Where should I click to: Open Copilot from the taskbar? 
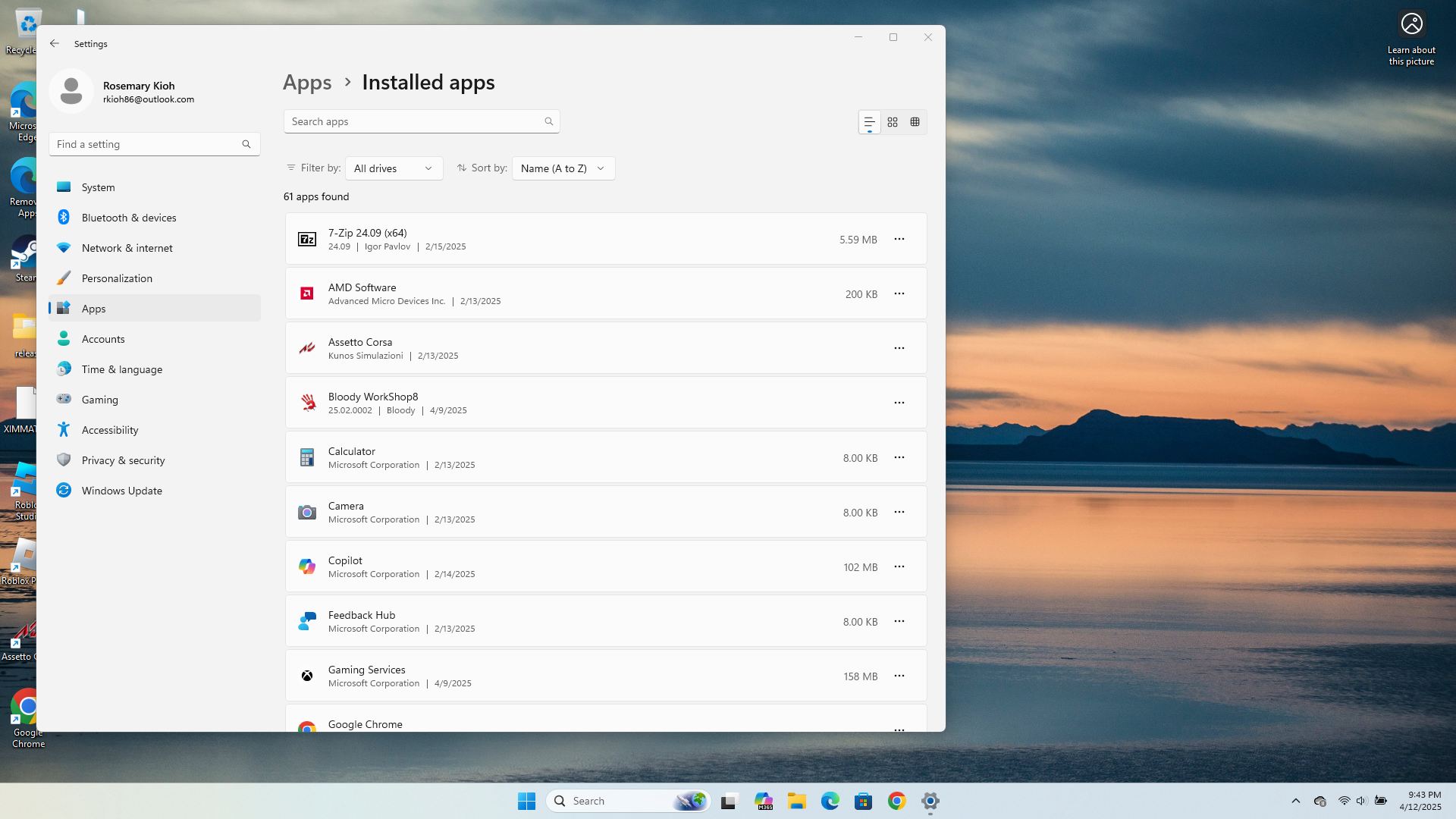click(764, 801)
